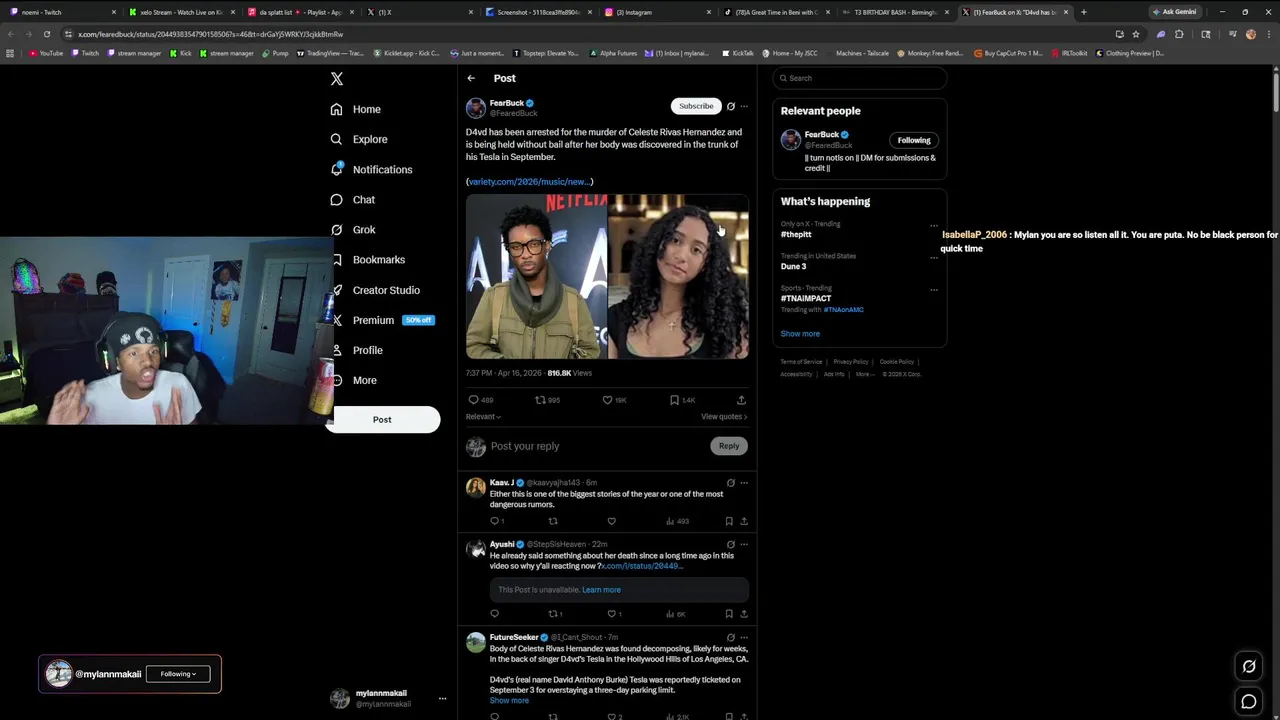This screenshot has width=1280, height=720.
Task: Open more options on Ayushi's reply
Action: 744,544
